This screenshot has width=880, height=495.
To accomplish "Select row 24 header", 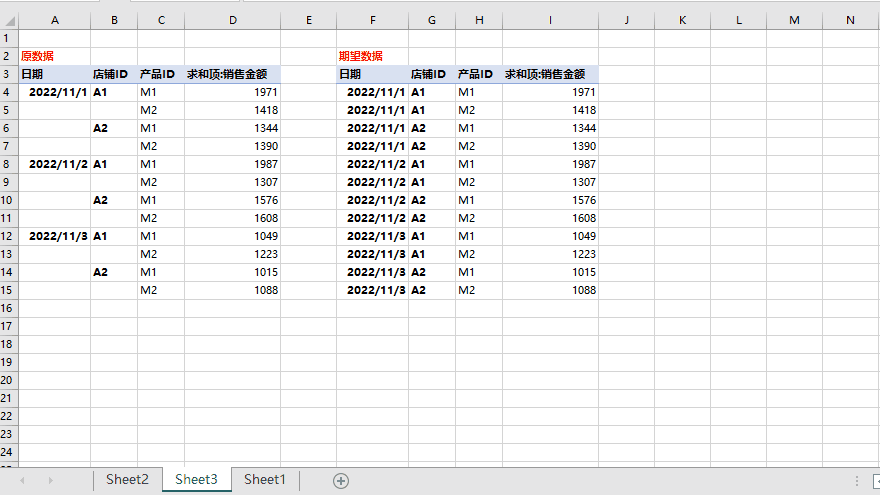I will 9,452.
